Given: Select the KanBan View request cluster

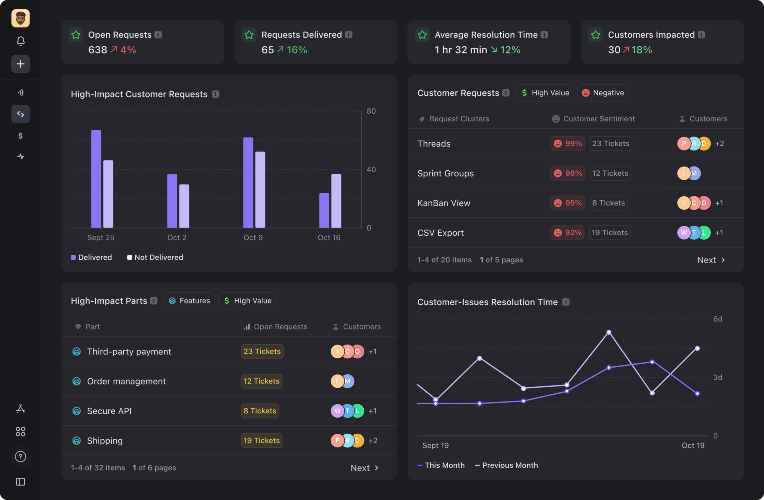Looking at the screenshot, I should 443,203.
